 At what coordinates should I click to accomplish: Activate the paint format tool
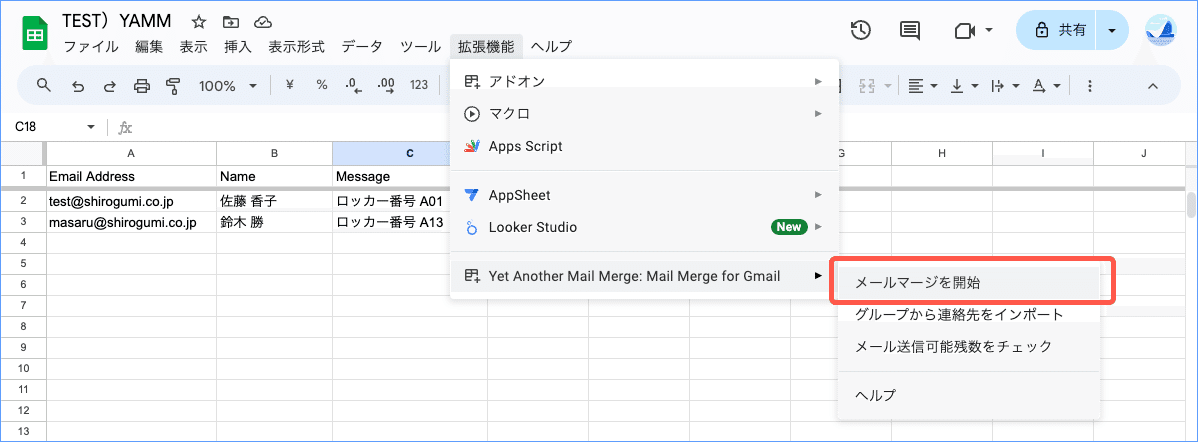coord(173,85)
